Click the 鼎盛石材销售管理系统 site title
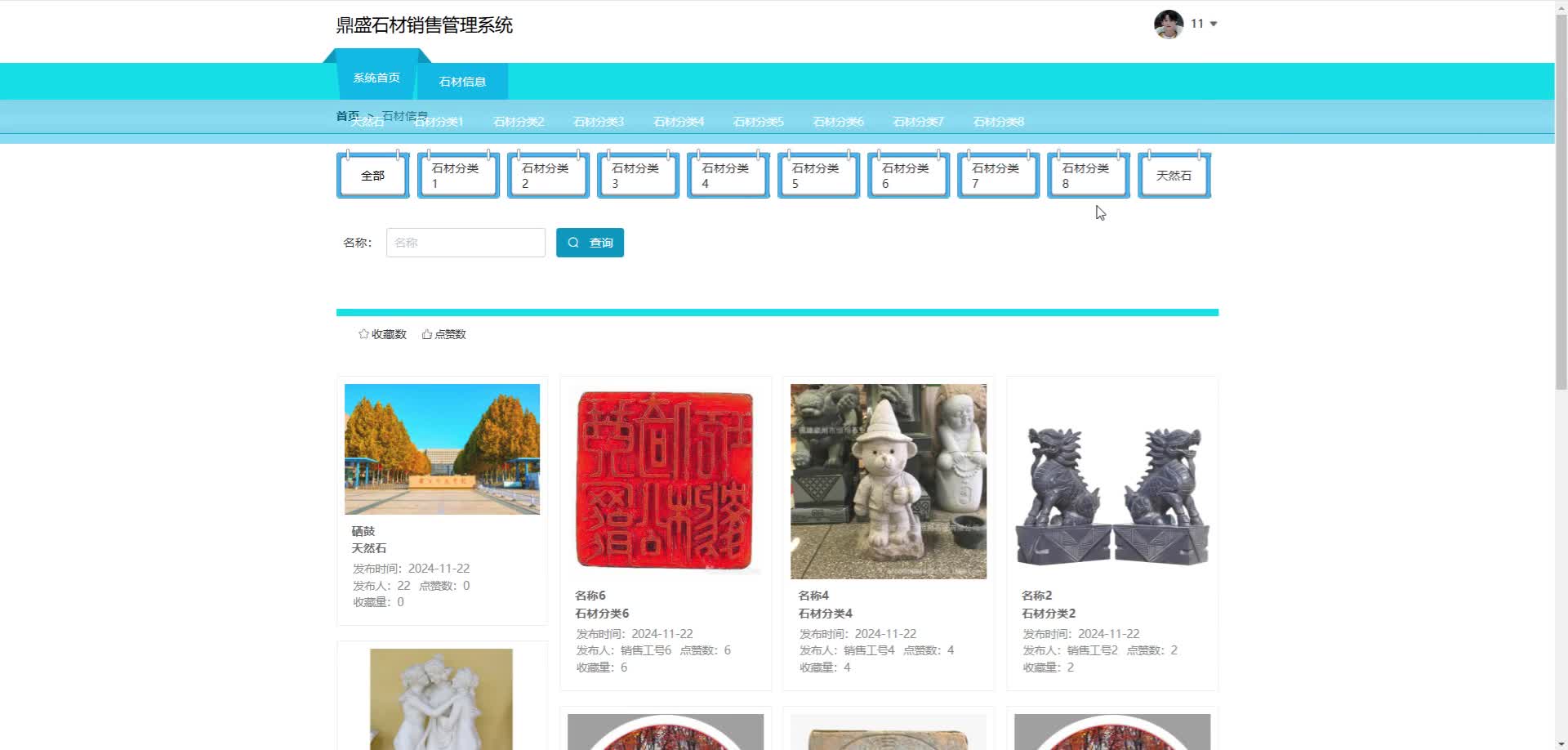This screenshot has width=1568, height=750. (x=425, y=25)
